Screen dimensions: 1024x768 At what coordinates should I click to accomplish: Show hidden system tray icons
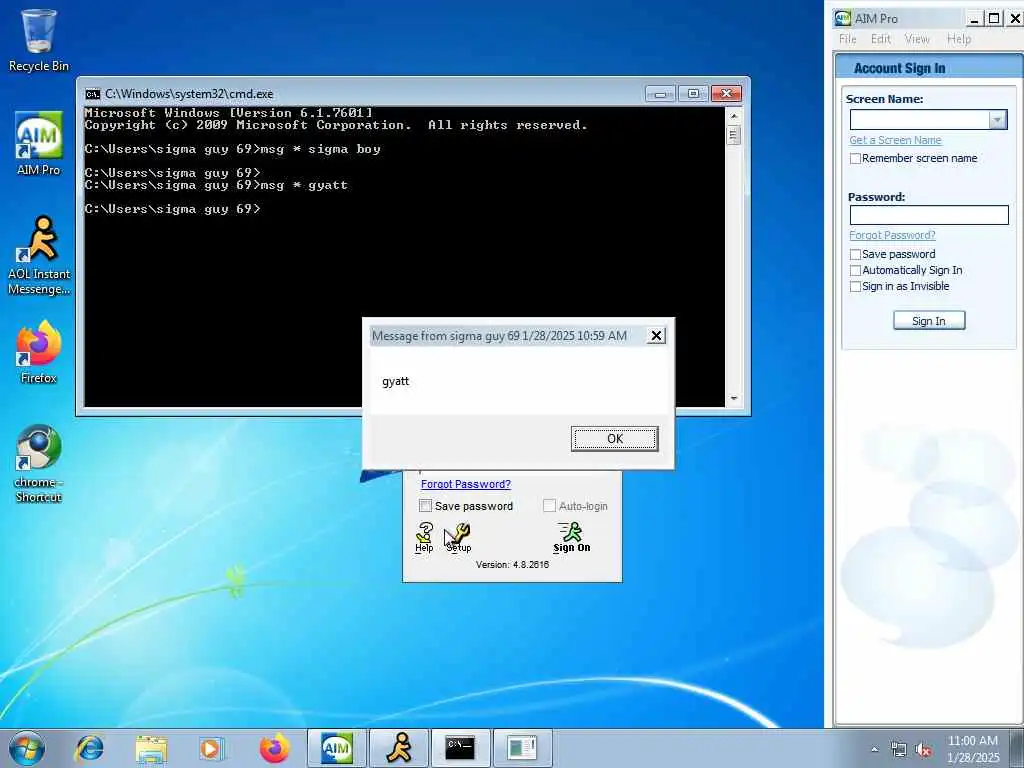click(x=874, y=749)
